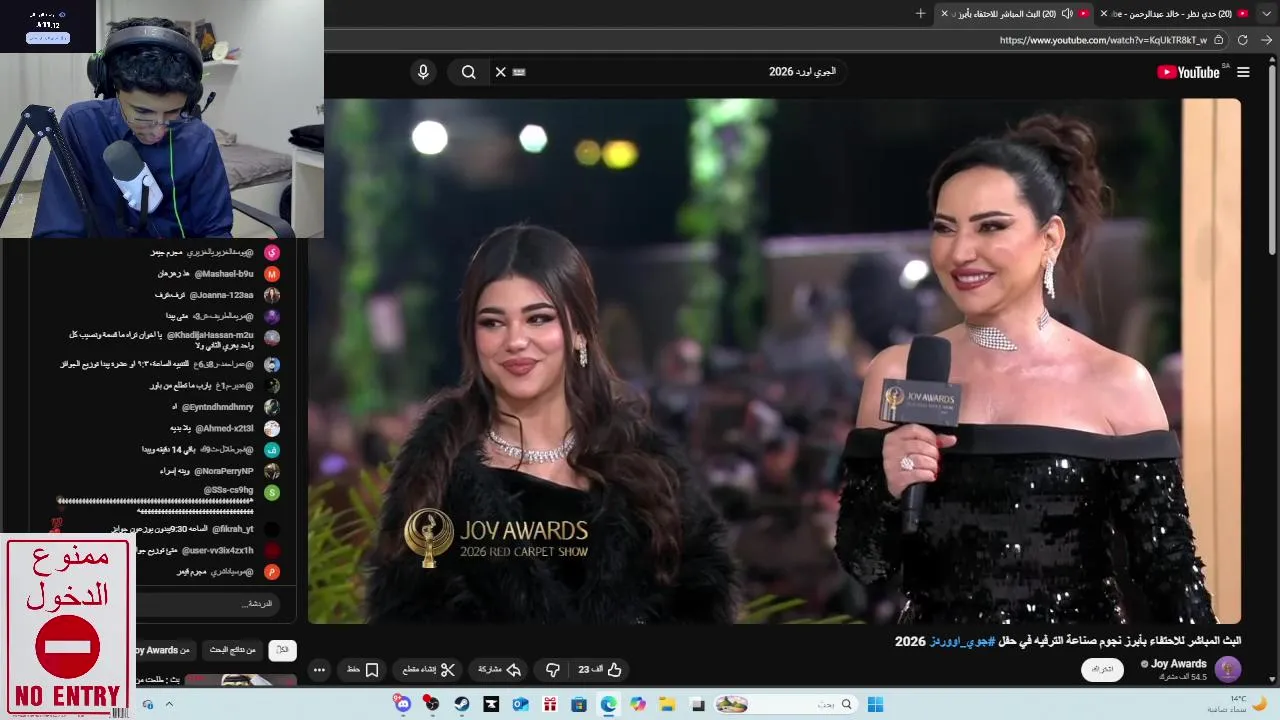Open Microsoft Edge from the taskbar
Viewport: 1280px width, 720px height.
(609, 704)
